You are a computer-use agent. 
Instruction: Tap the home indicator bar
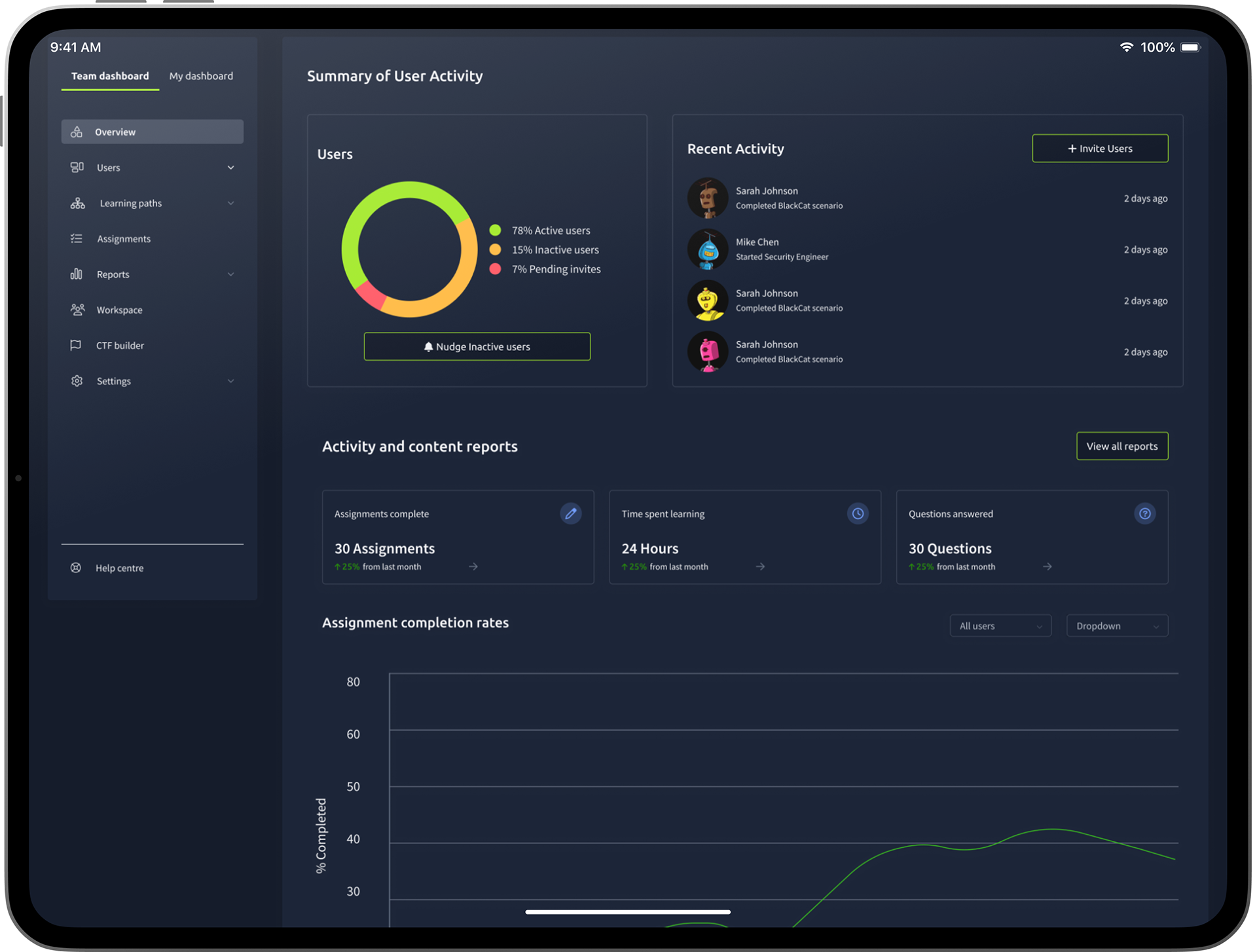[628, 911]
